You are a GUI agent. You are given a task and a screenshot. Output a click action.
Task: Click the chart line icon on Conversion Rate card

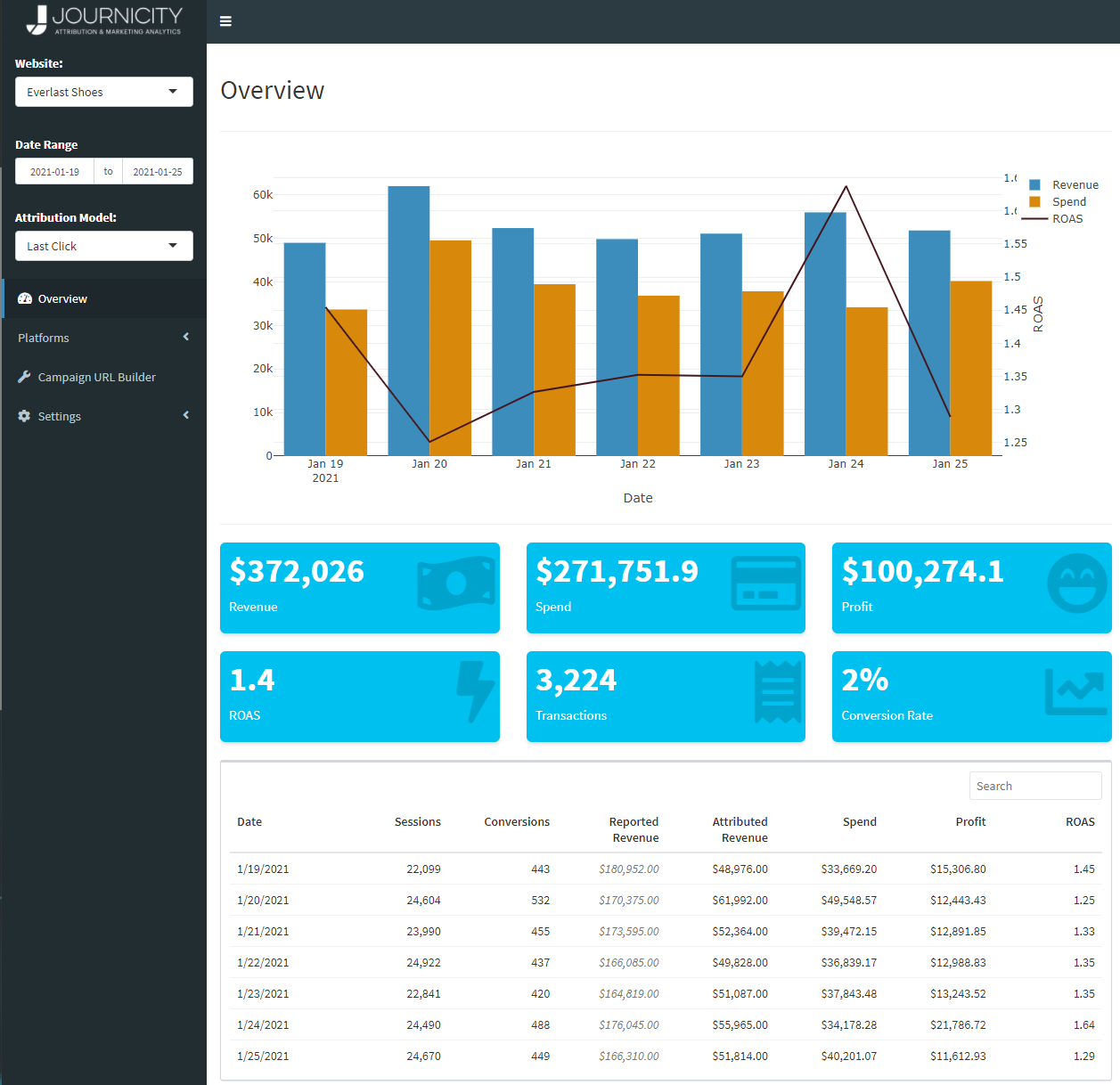tap(1075, 692)
